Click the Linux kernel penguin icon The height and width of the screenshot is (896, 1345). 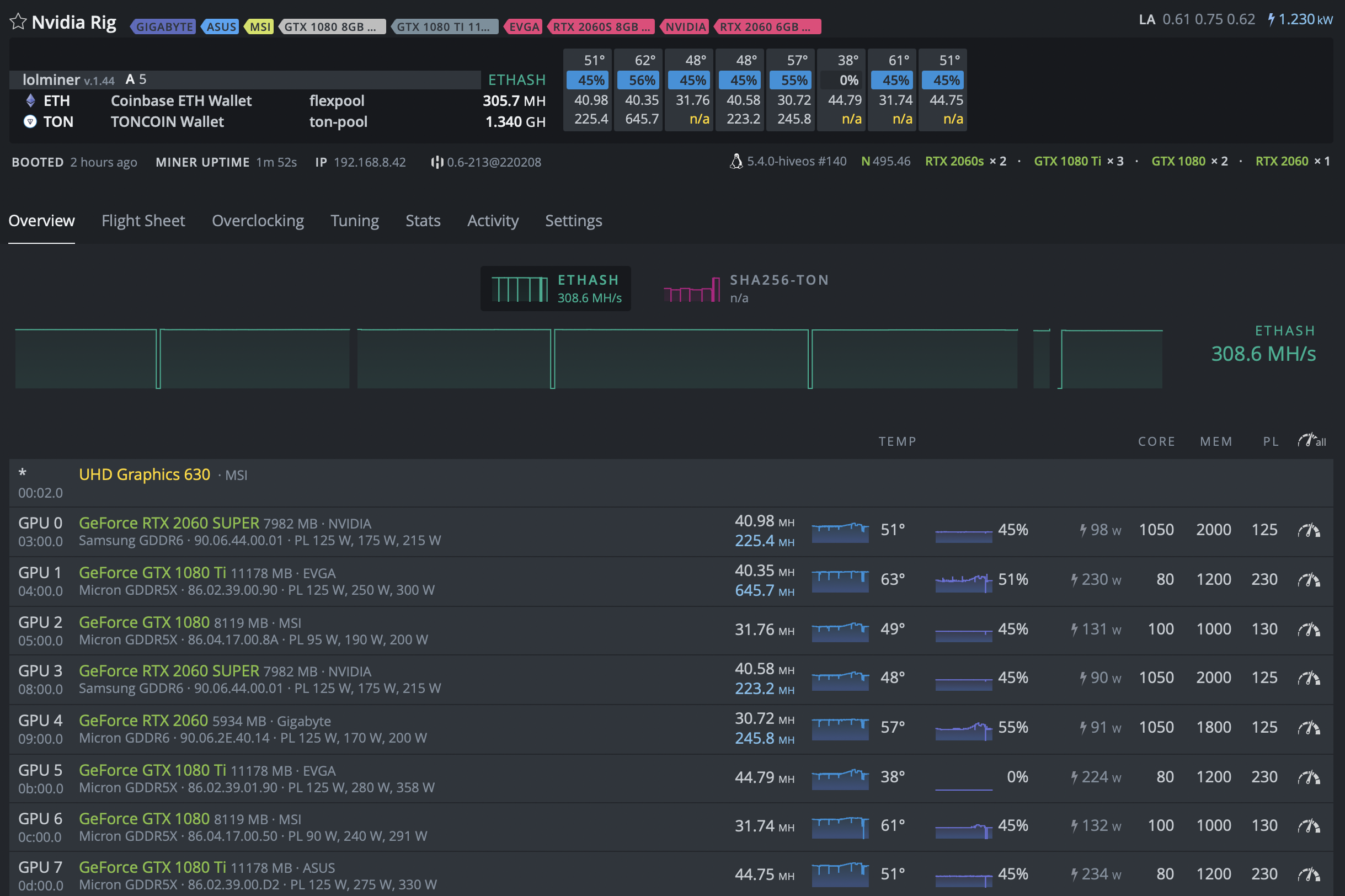[x=736, y=162]
